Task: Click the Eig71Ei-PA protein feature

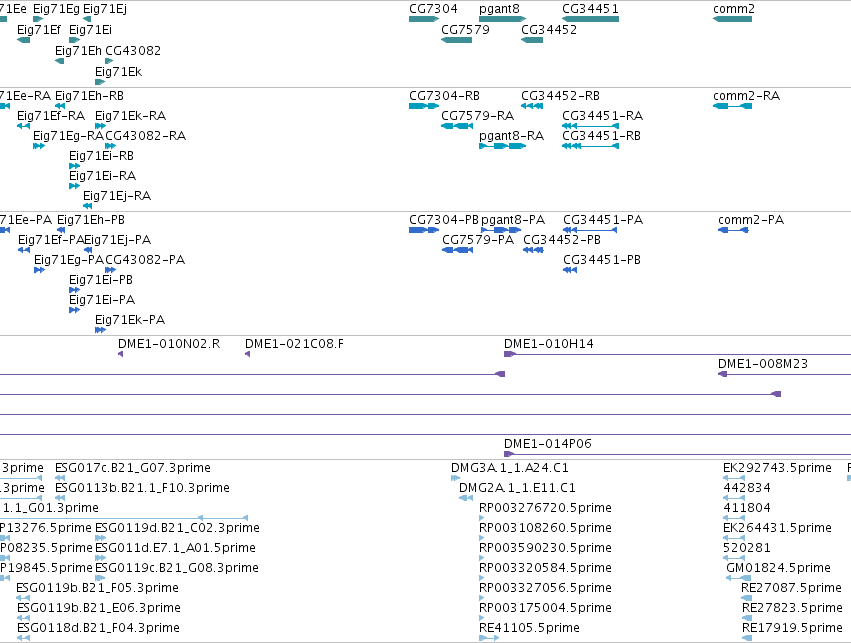Action: [74, 310]
